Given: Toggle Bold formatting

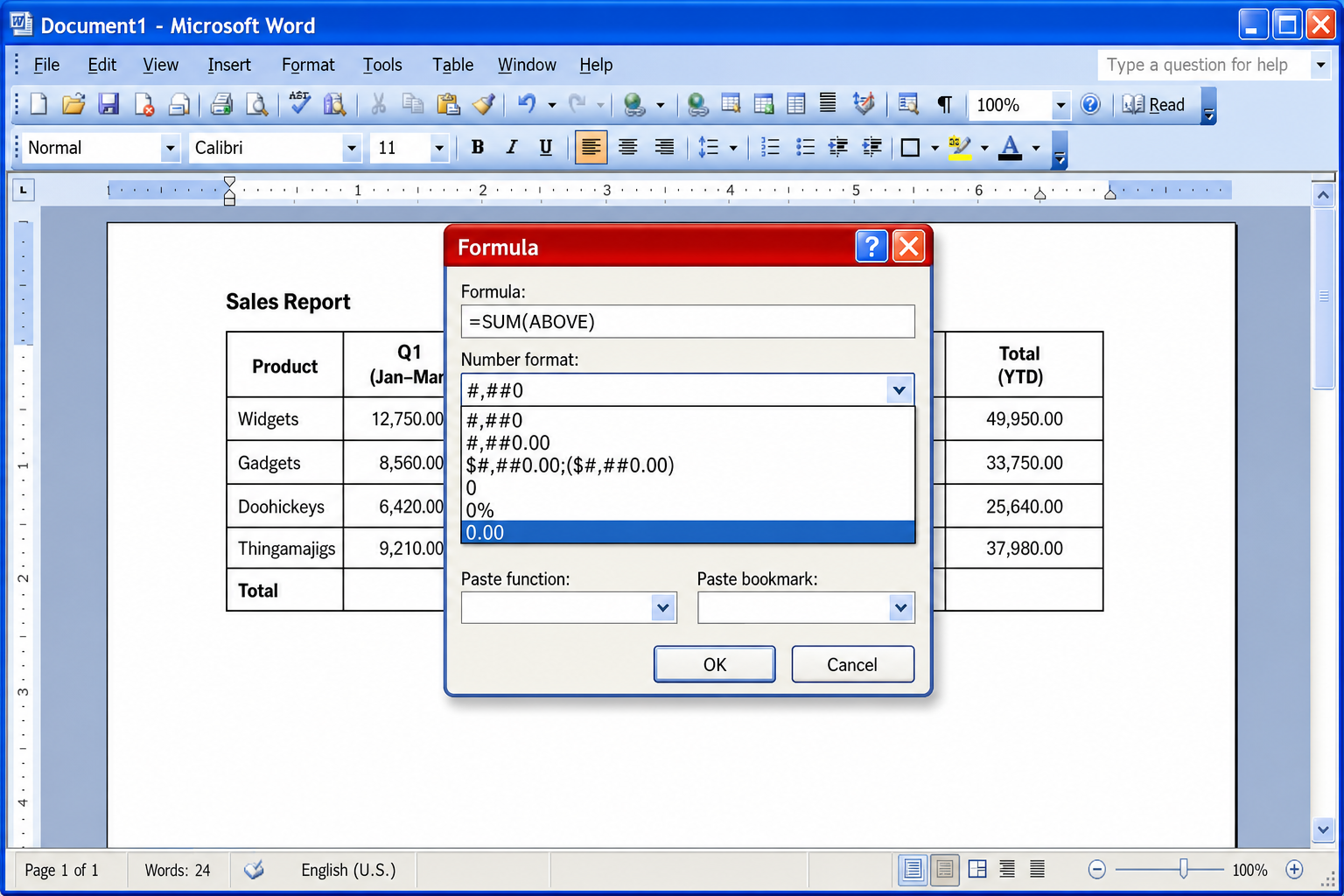Looking at the screenshot, I should click(477, 147).
